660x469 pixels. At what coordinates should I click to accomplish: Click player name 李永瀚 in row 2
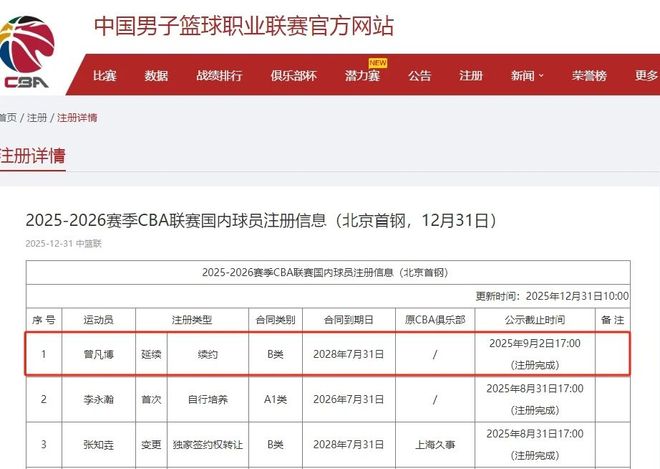pos(98,399)
